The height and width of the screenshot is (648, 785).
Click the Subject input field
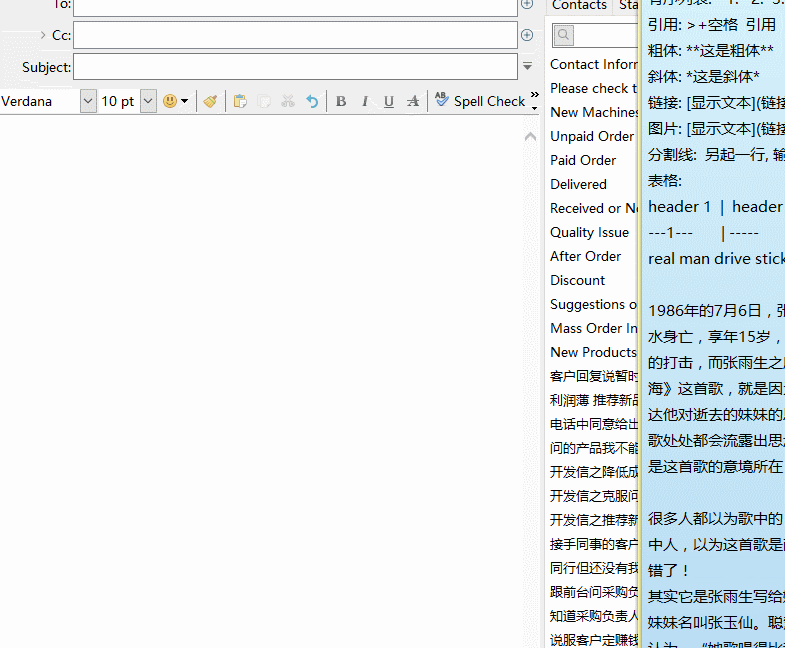(x=295, y=67)
